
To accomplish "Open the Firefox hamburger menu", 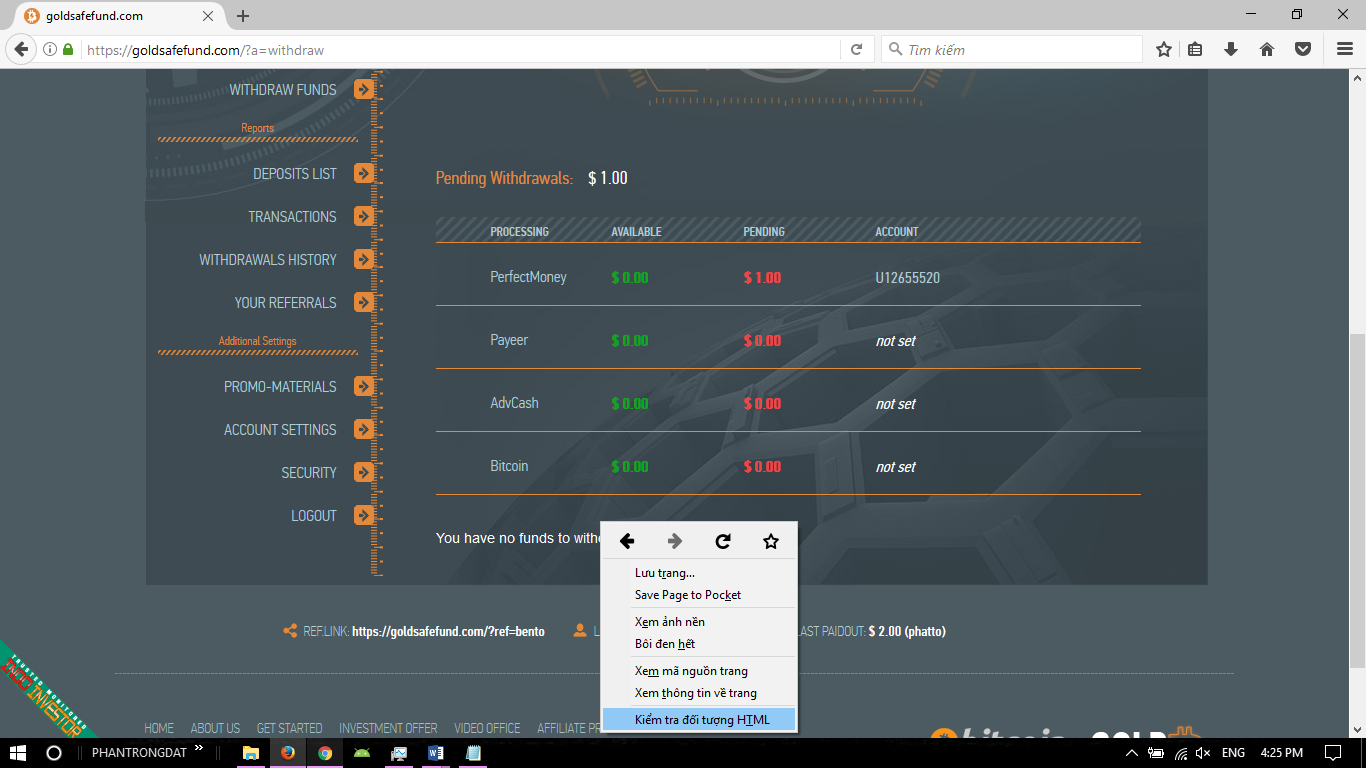I will (x=1345, y=49).
